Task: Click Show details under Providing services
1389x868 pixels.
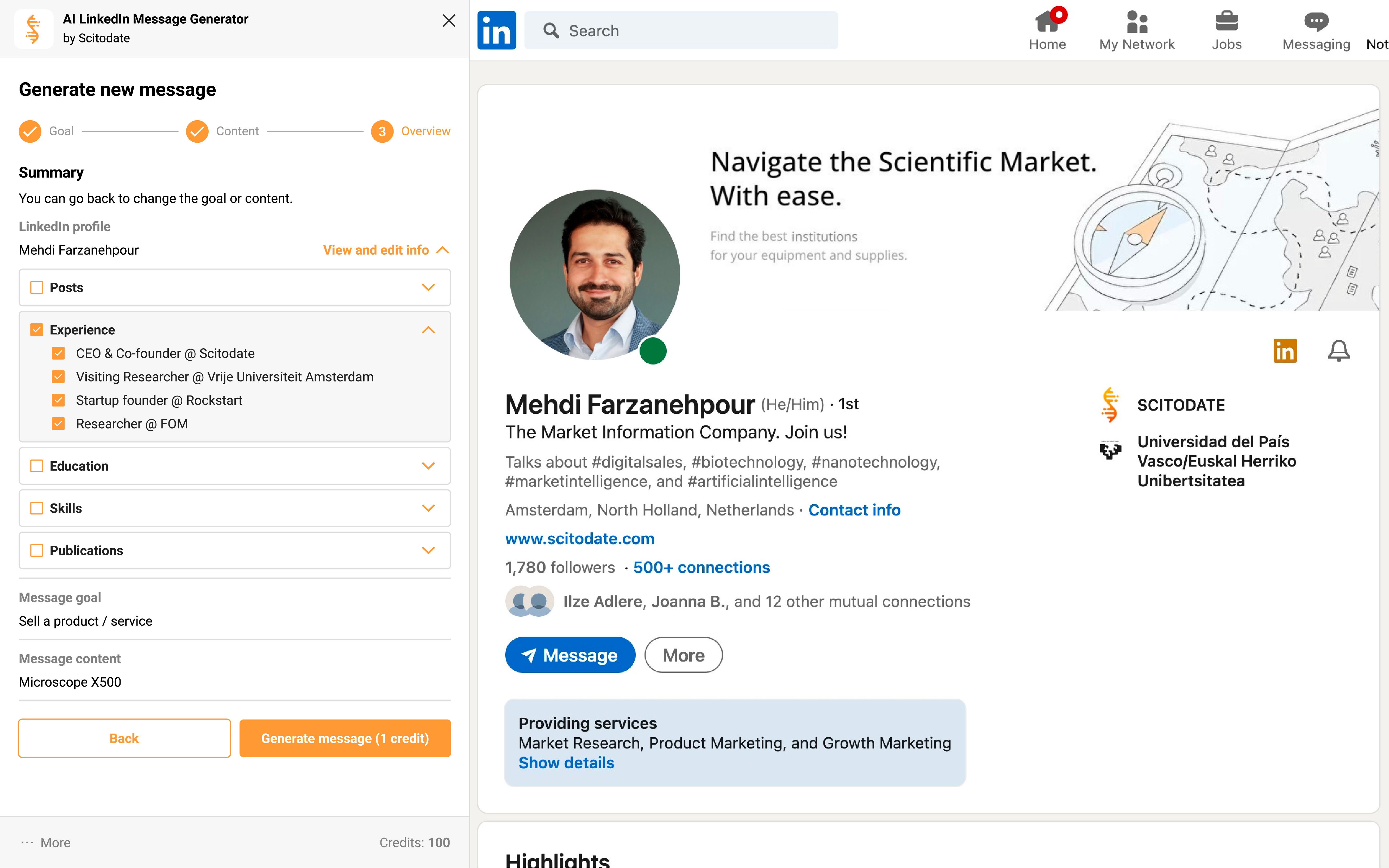Action: (x=566, y=762)
